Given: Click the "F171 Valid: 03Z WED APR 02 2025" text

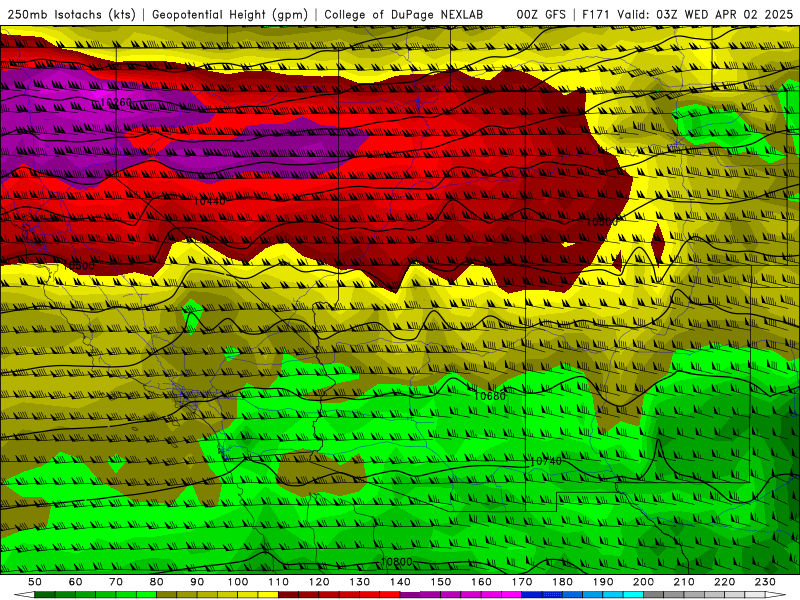Looking at the screenshot, I should pyautogui.click(x=688, y=14).
